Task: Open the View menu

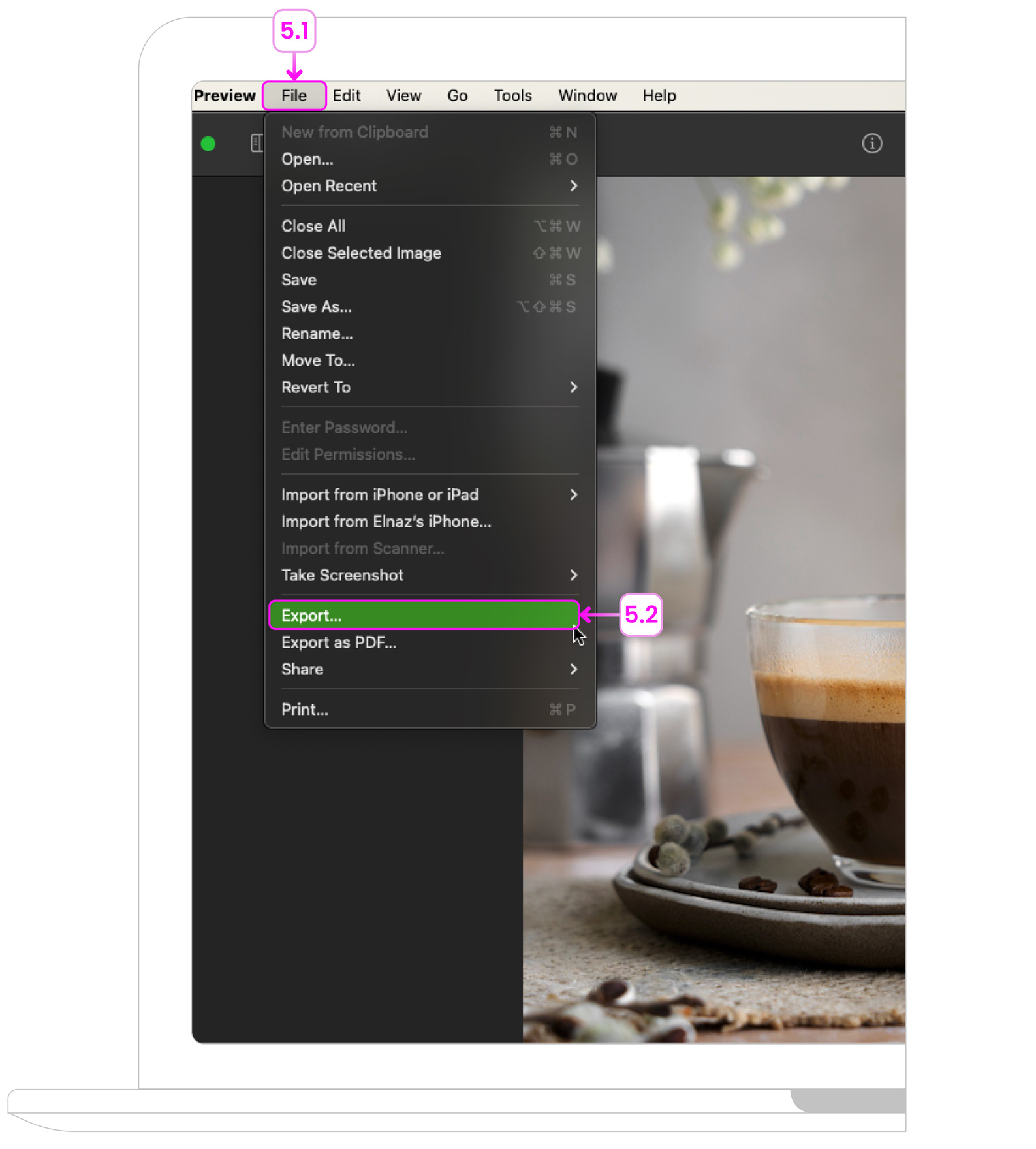Action: pyautogui.click(x=403, y=96)
